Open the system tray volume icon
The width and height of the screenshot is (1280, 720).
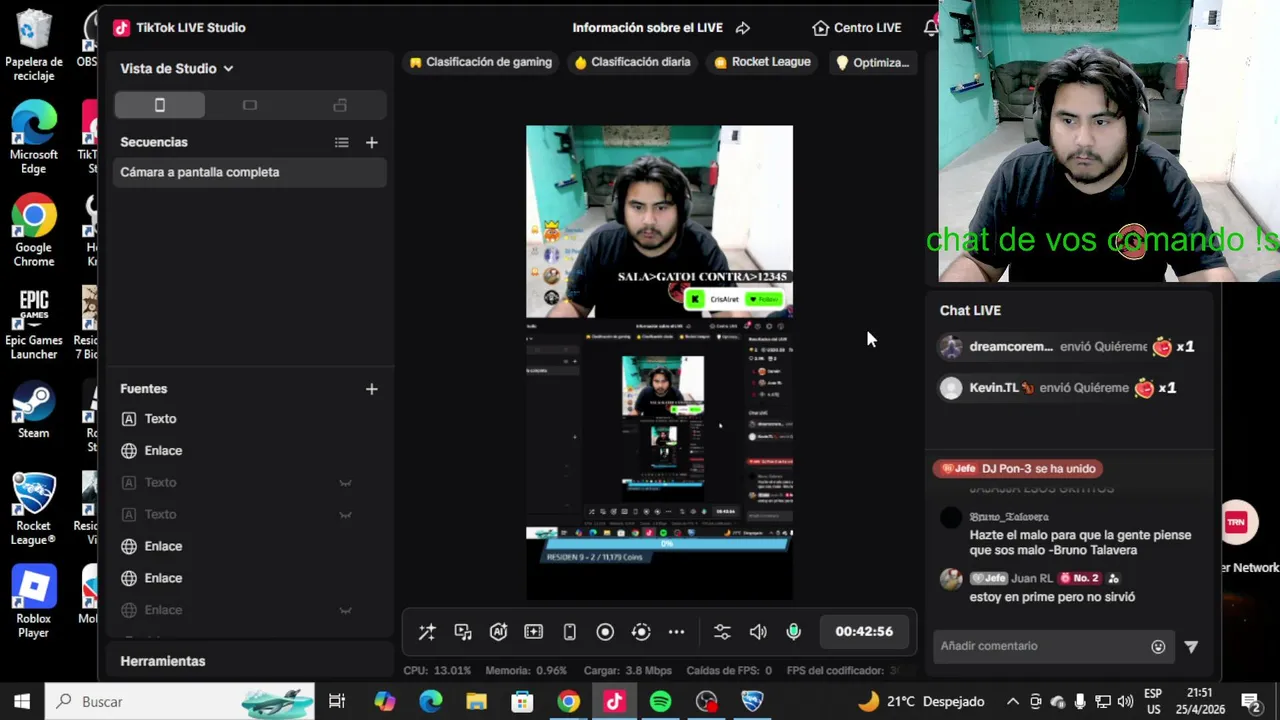point(1125,702)
